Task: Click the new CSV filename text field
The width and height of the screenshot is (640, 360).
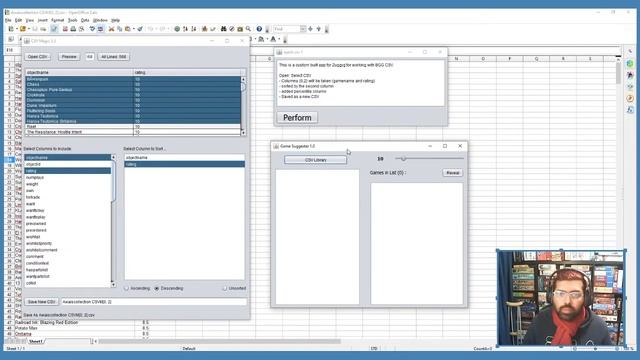Action: tap(154, 302)
